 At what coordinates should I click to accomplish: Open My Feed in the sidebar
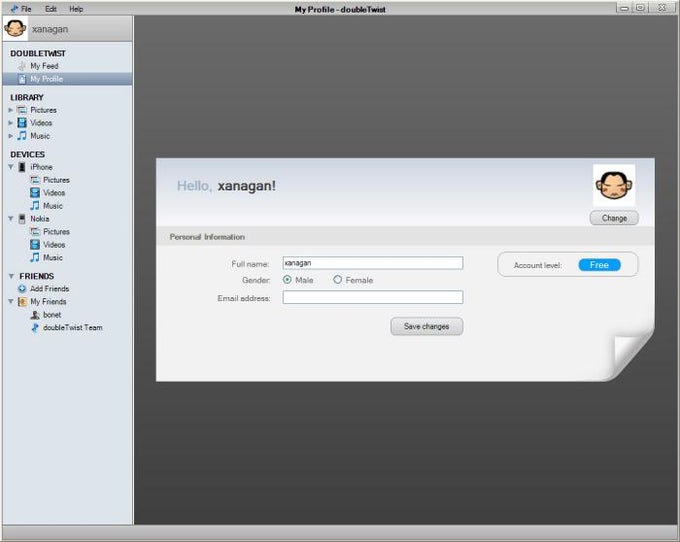pyautogui.click(x=44, y=66)
